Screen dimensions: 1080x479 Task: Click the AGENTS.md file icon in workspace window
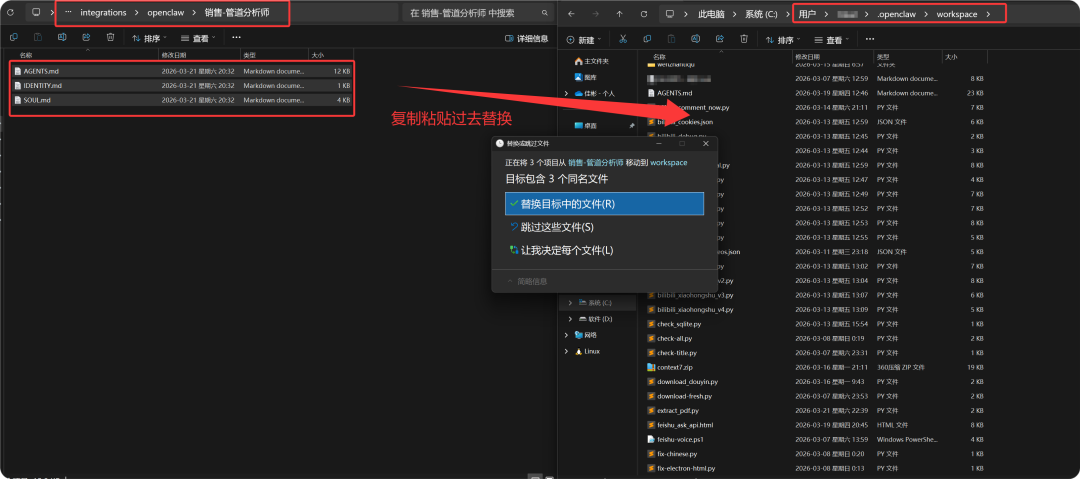pos(651,92)
